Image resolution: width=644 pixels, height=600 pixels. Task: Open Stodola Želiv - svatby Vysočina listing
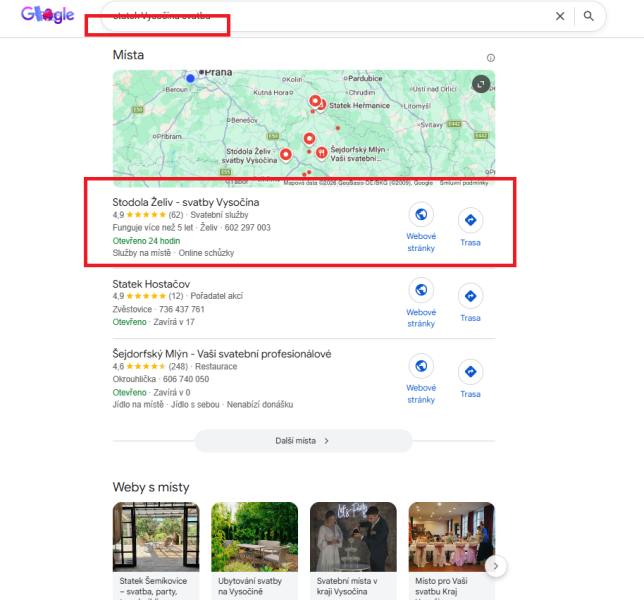click(x=186, y=202)
